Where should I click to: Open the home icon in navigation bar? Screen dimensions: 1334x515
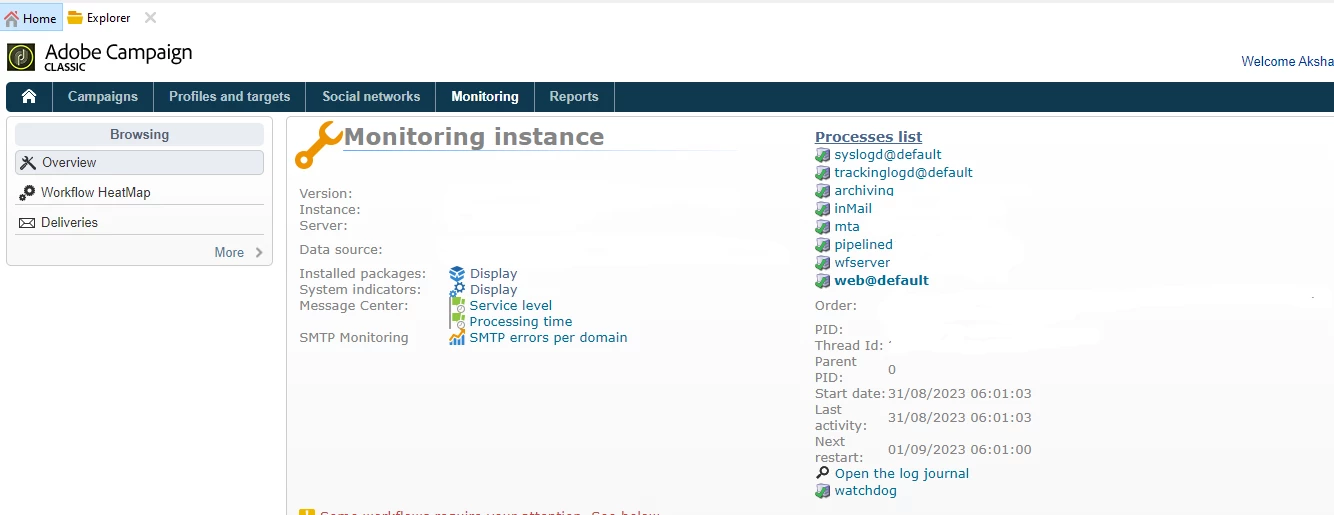29,96
